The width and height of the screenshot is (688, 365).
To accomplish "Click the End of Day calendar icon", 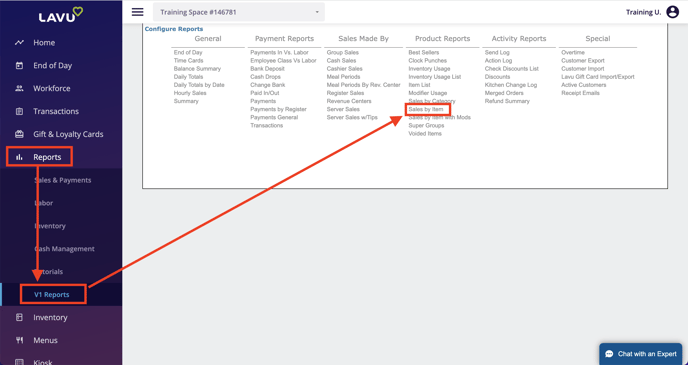I will pos(19,65).
